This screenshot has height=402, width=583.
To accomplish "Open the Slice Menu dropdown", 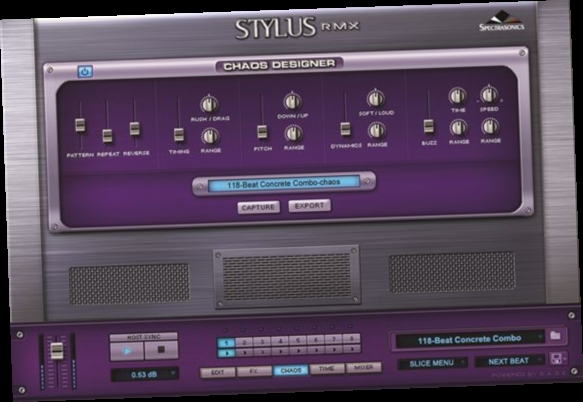I will pos(432,363).
